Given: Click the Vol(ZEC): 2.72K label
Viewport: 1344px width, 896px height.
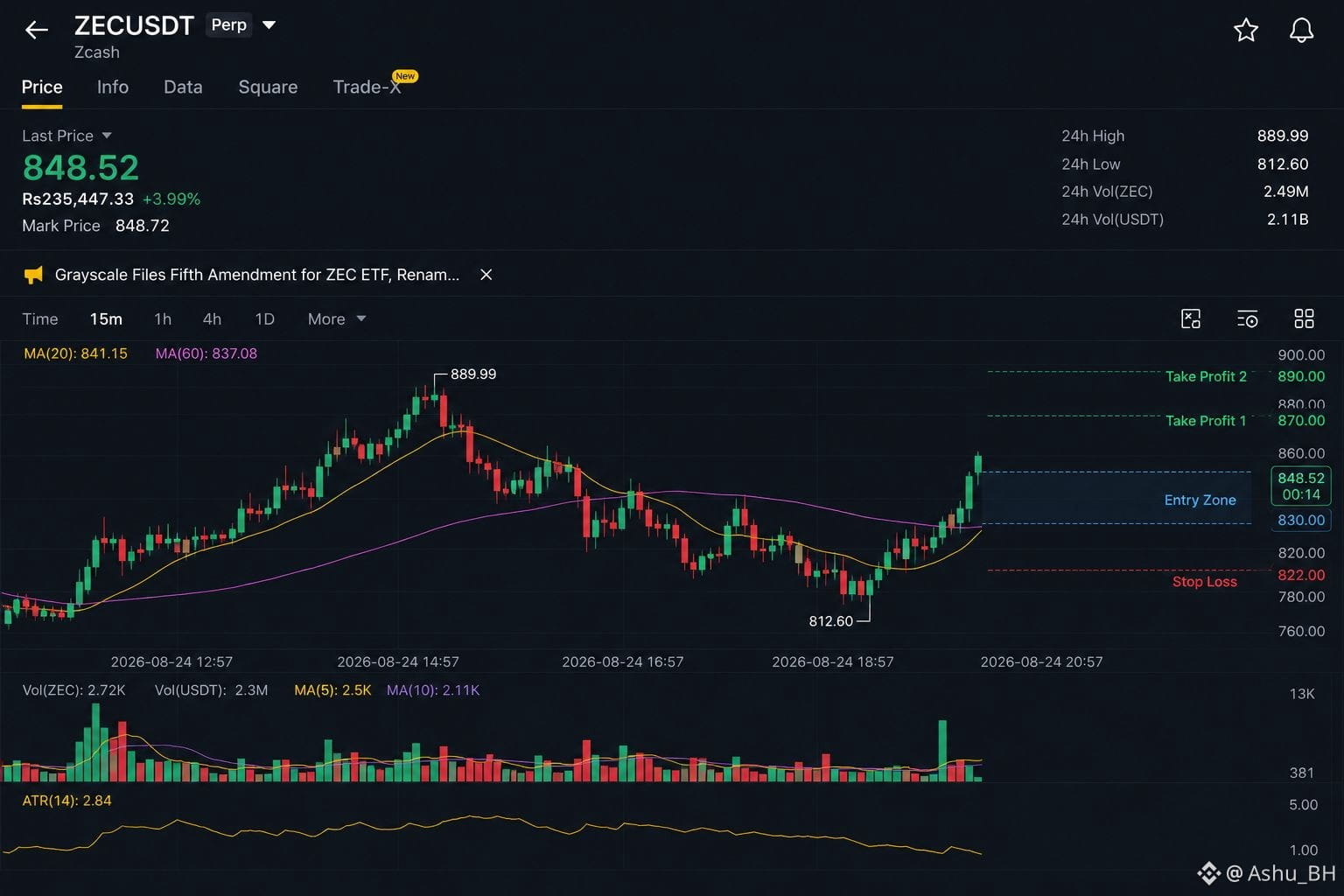Looking at the screenshot, I should coord(74,690).
